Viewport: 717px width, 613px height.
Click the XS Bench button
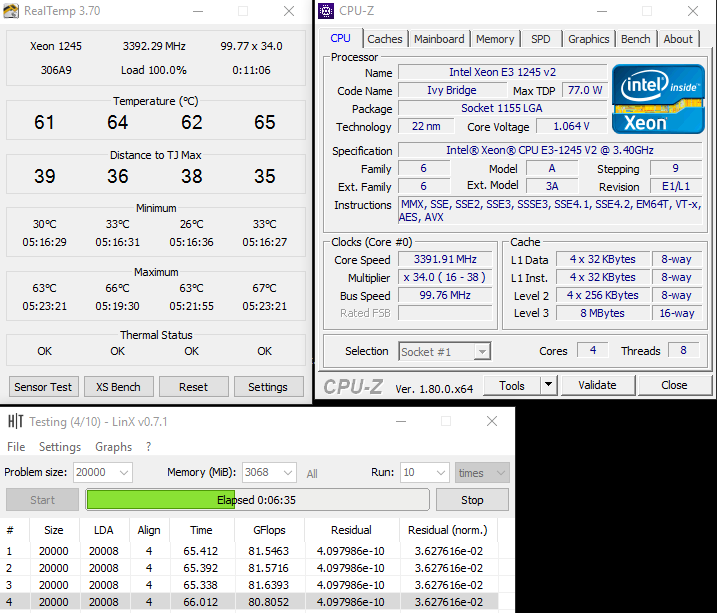pyautogui.click(x=118, y=387)
